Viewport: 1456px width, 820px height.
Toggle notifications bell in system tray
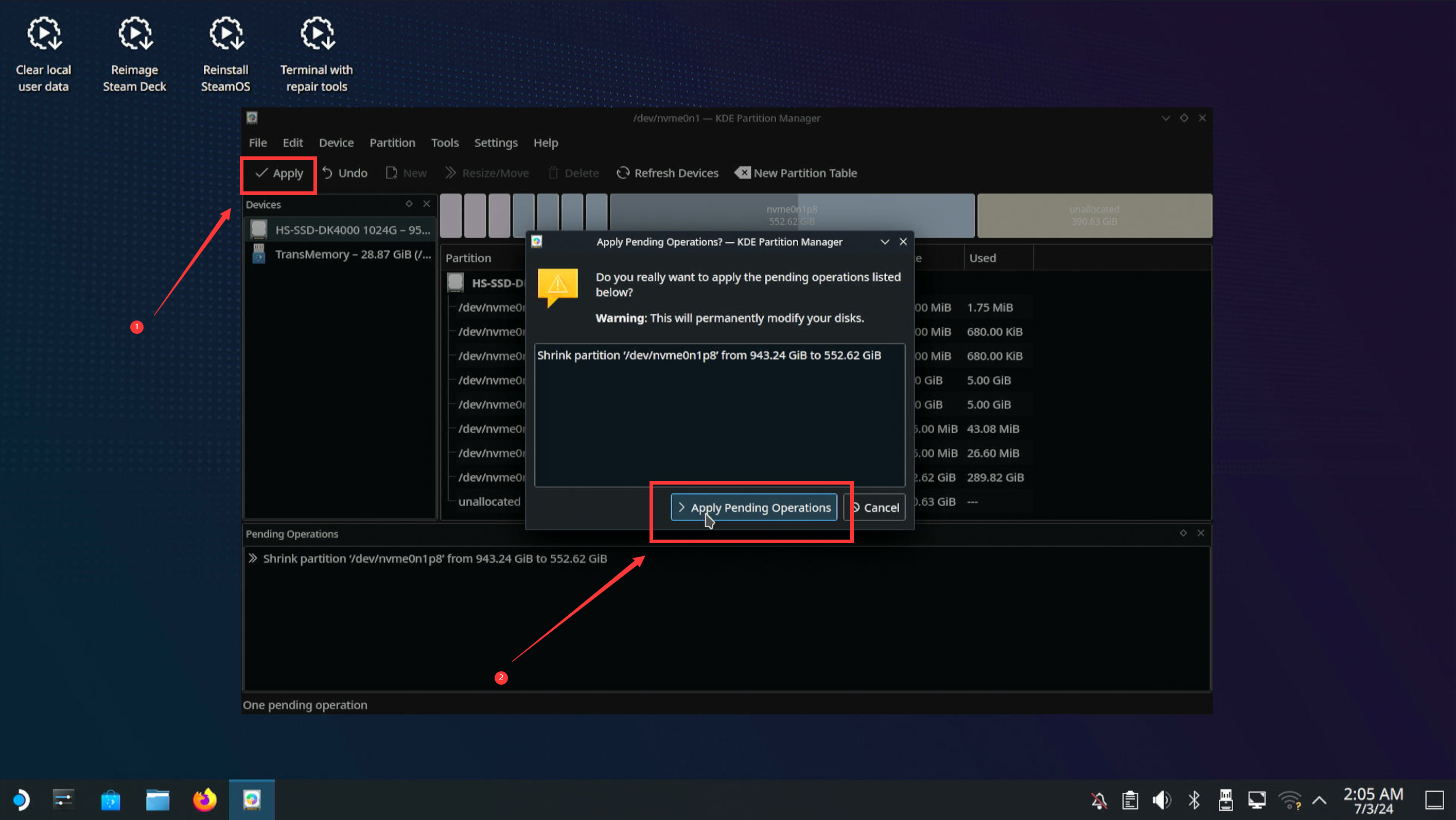tap(1099, 799)
